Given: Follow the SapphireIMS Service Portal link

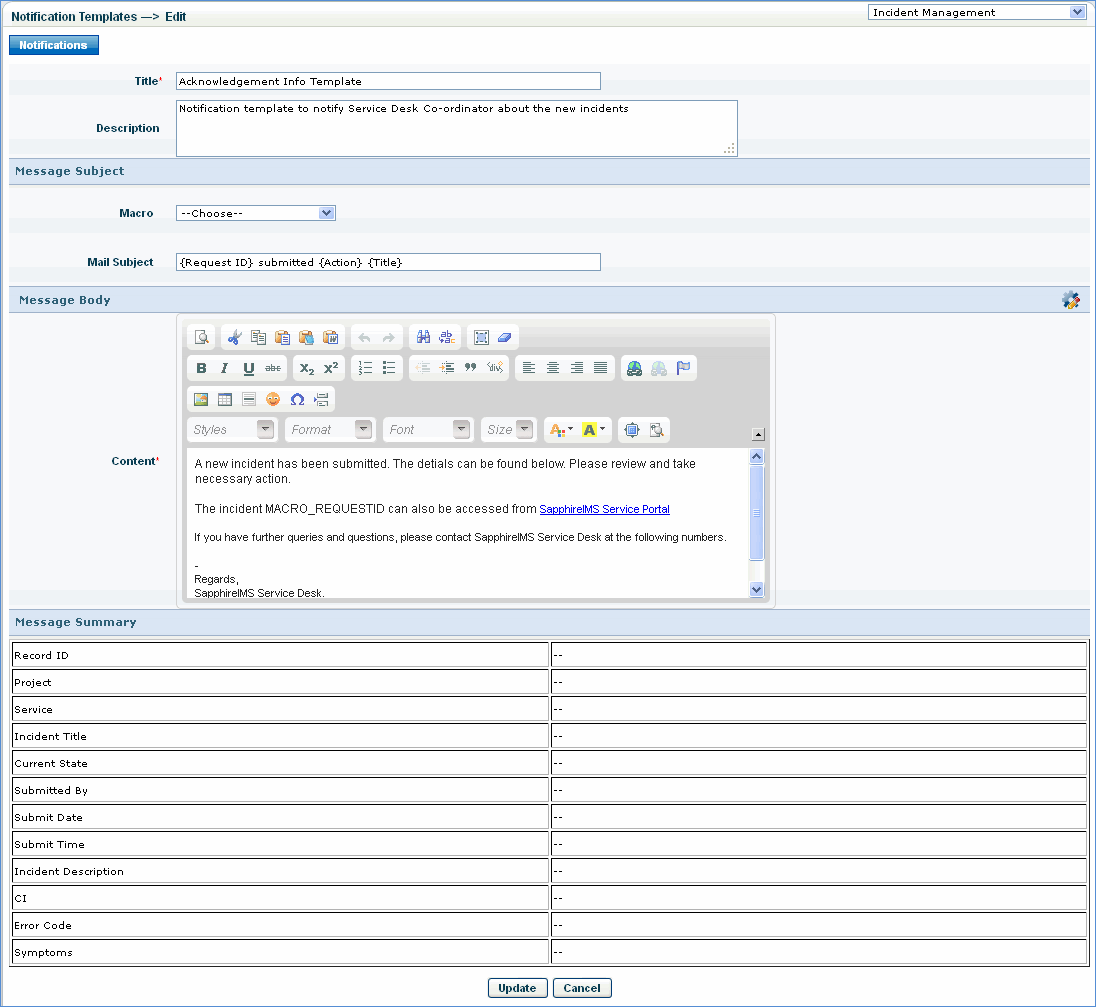Looking at the screenshot, I should point(604,510).
